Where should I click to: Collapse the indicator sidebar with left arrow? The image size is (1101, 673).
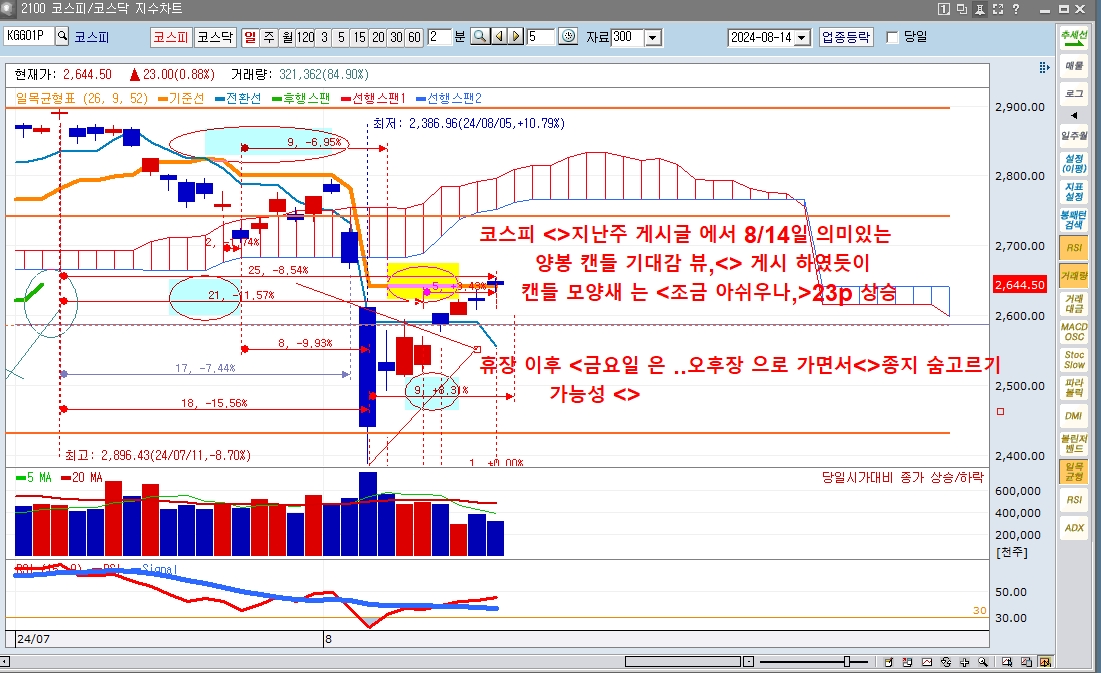pyautogui.click(x=1074, y=115)
